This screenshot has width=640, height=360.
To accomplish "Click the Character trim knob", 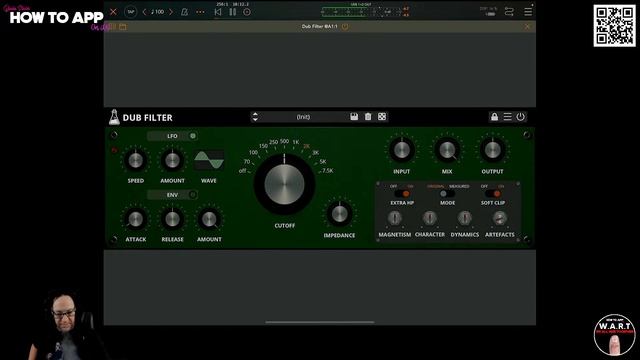I will coord(429,218).
